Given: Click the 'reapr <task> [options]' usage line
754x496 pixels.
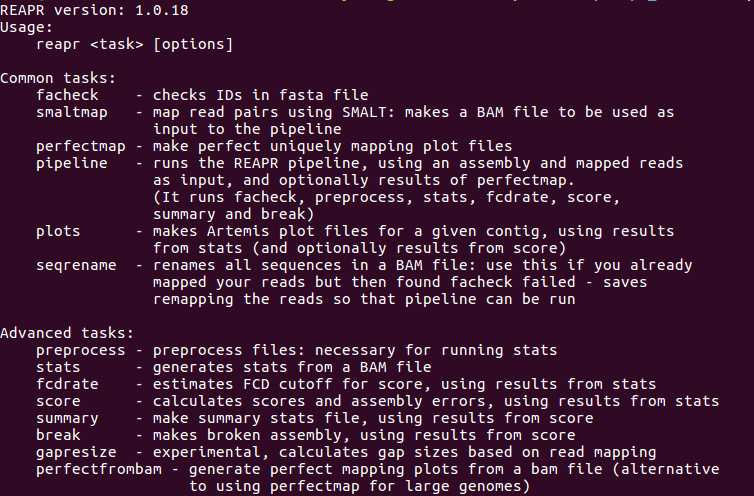Looking at the screenshot, I should click(x=135, y=45).
